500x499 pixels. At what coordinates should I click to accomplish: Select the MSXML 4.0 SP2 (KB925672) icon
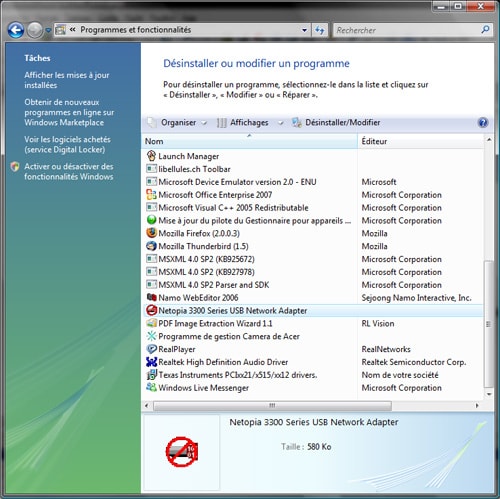coord(151,259)
